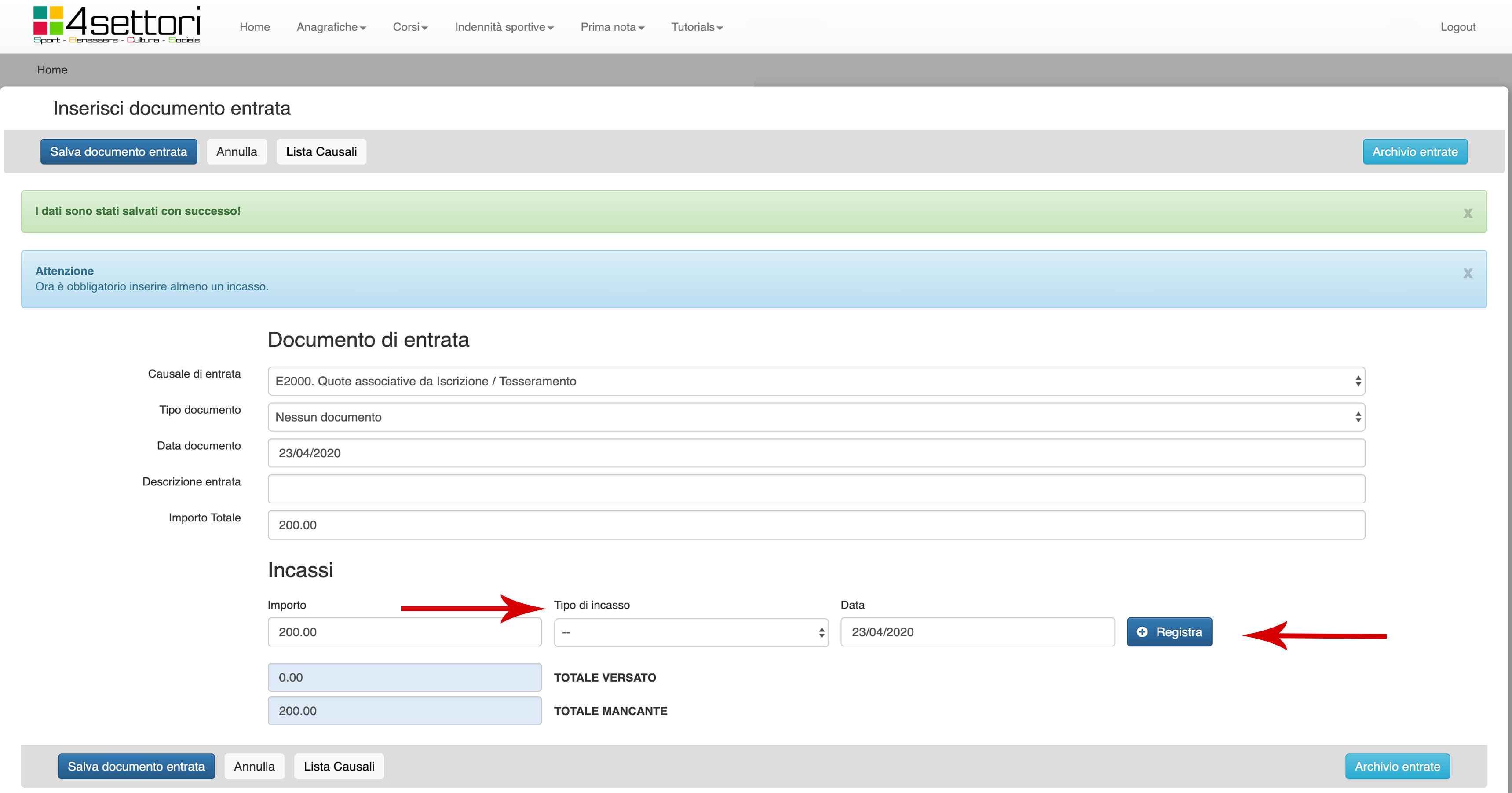Open the Tipo di incasso dropdown

point(691,633)
